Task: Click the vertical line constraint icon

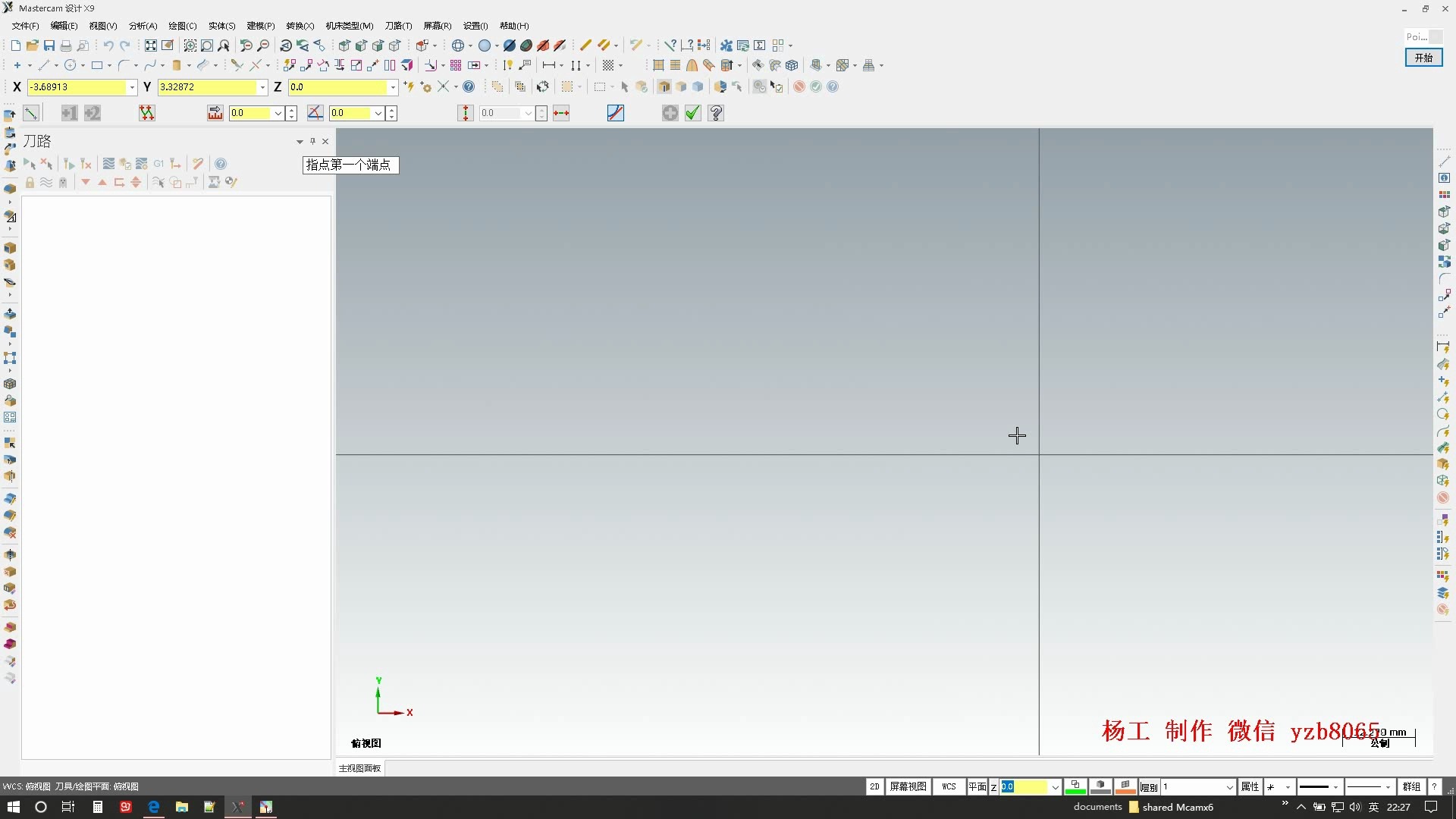Action: pyautogui.click(x=465, y=113)
